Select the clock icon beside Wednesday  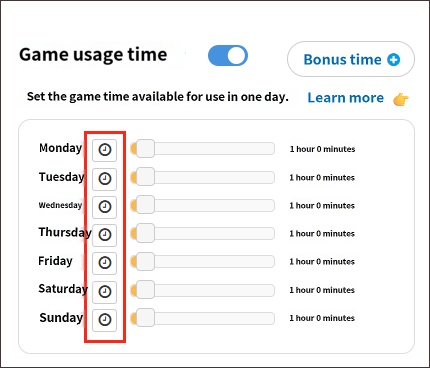[105, 207]
